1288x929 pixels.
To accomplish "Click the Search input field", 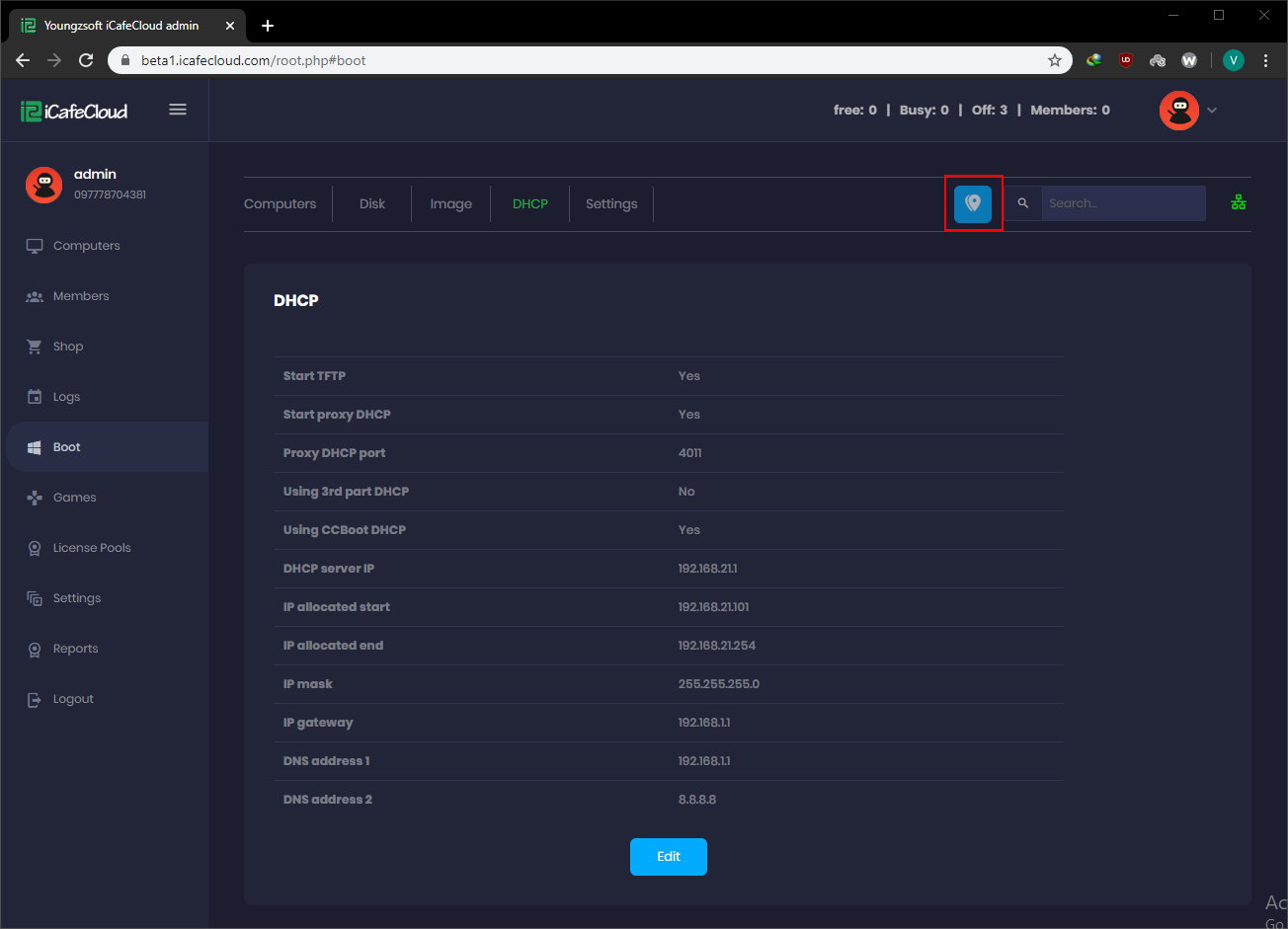I will [x=1122, y=203].
